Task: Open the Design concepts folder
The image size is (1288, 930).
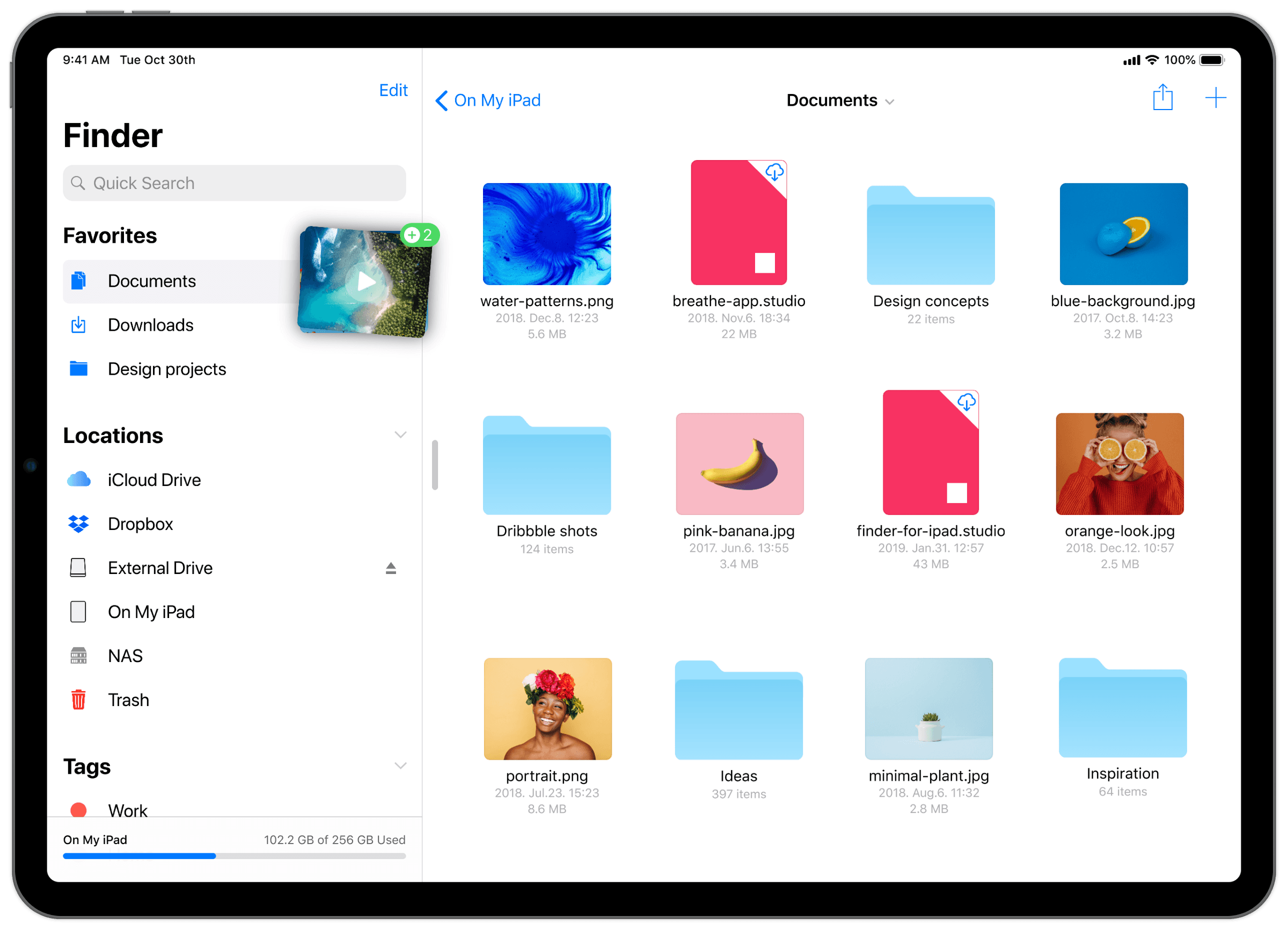Action: pyautogui.click(x=931, y=235)
